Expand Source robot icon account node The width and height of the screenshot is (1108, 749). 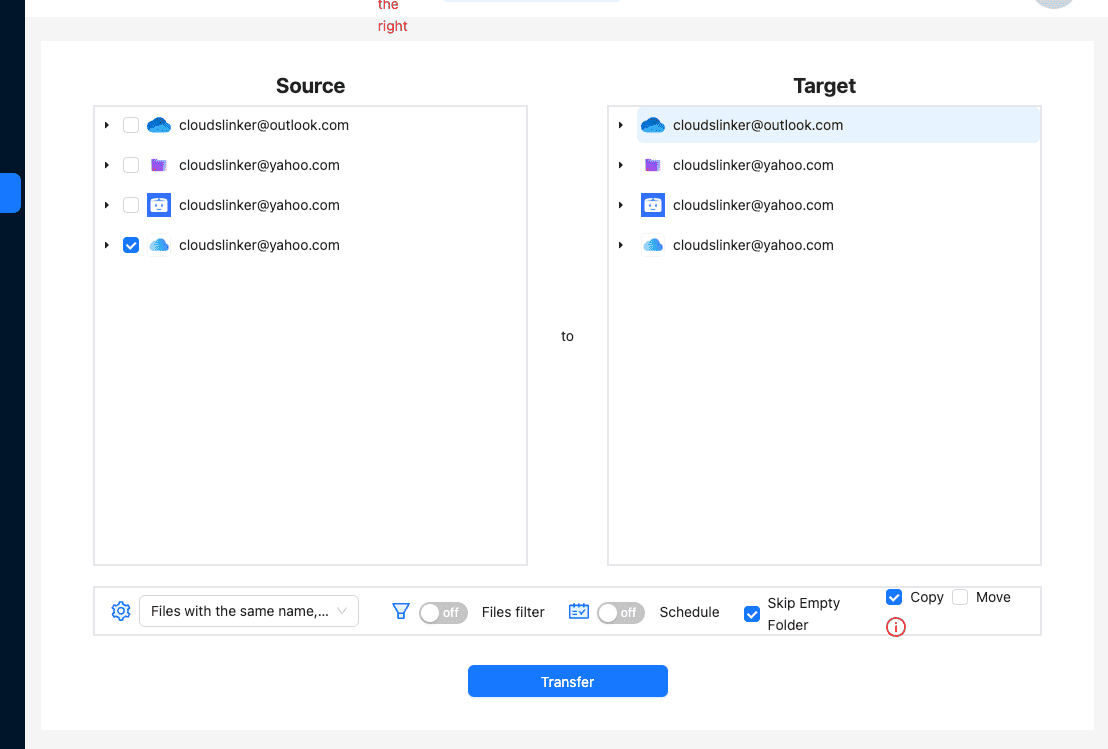point(107,205)
